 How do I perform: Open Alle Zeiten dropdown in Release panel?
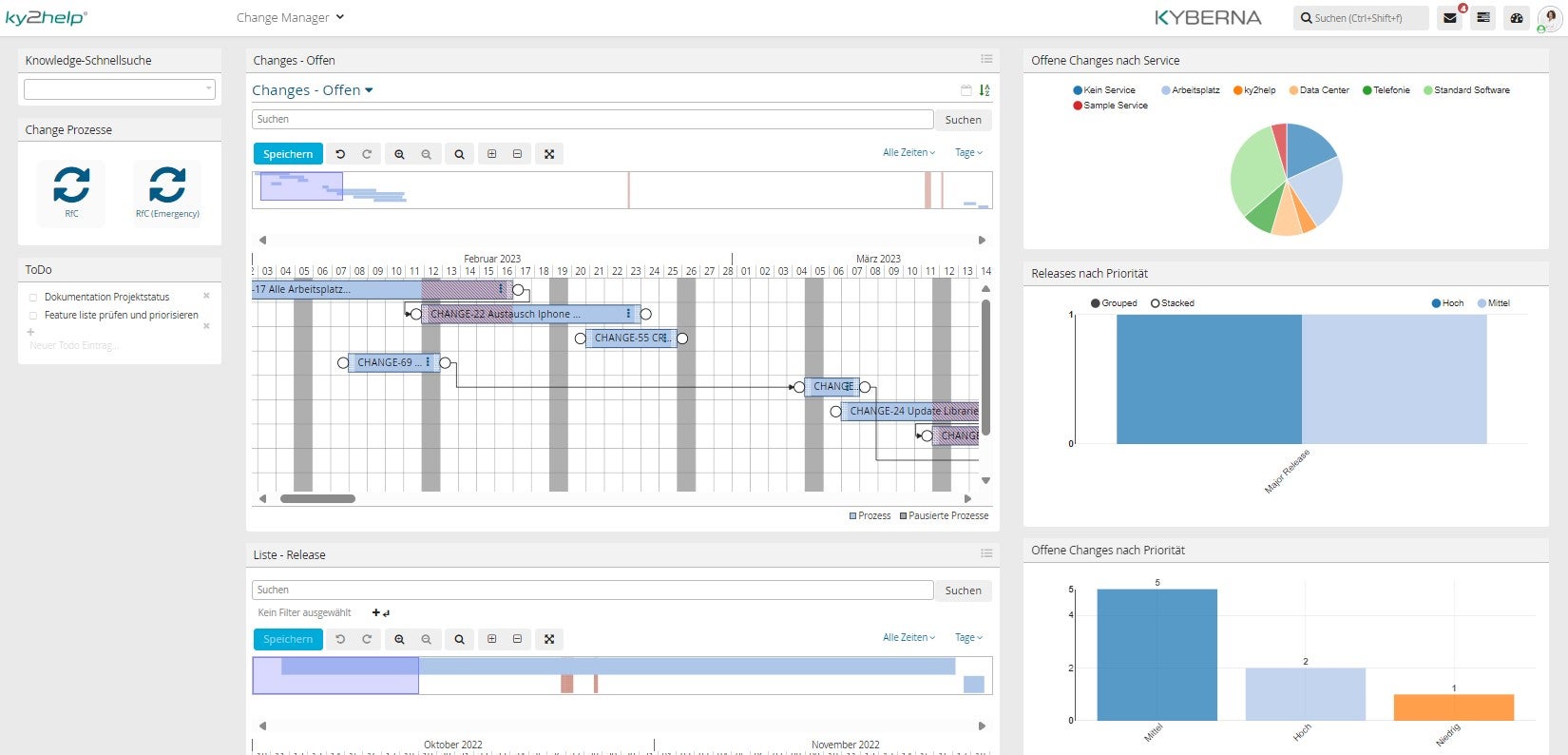908,637
